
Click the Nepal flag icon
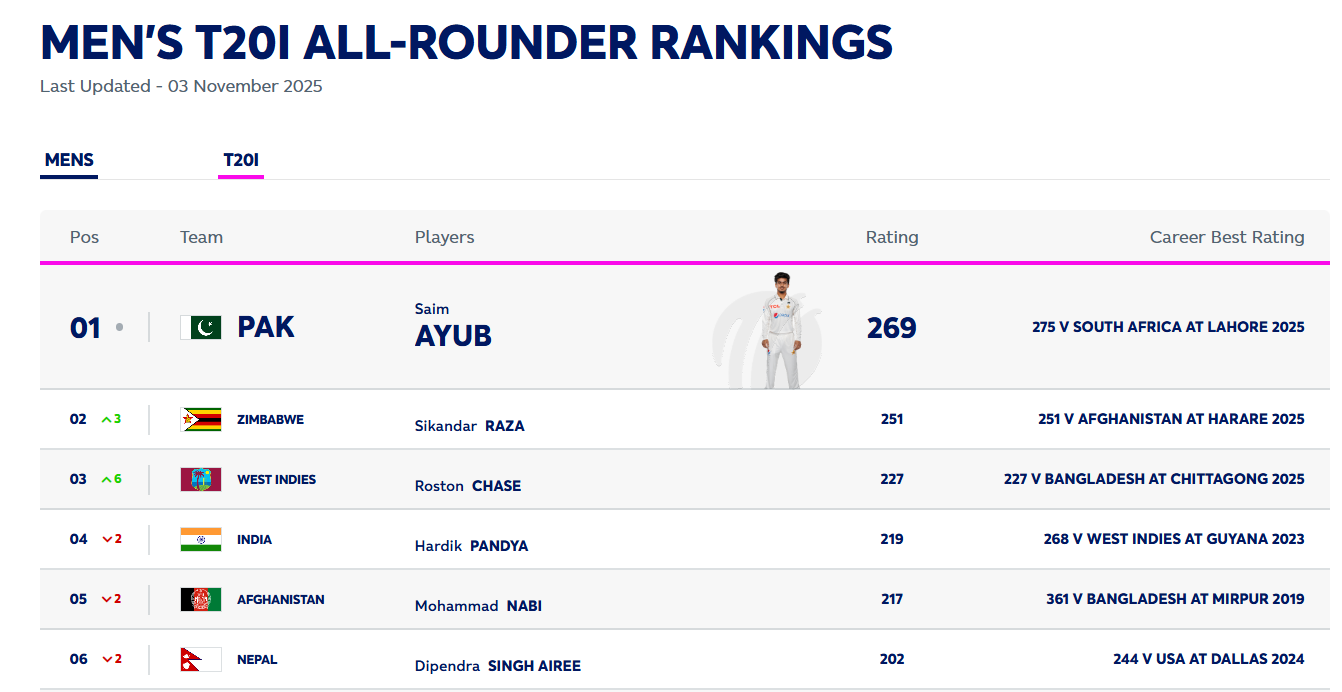click(x=200, y=659)
